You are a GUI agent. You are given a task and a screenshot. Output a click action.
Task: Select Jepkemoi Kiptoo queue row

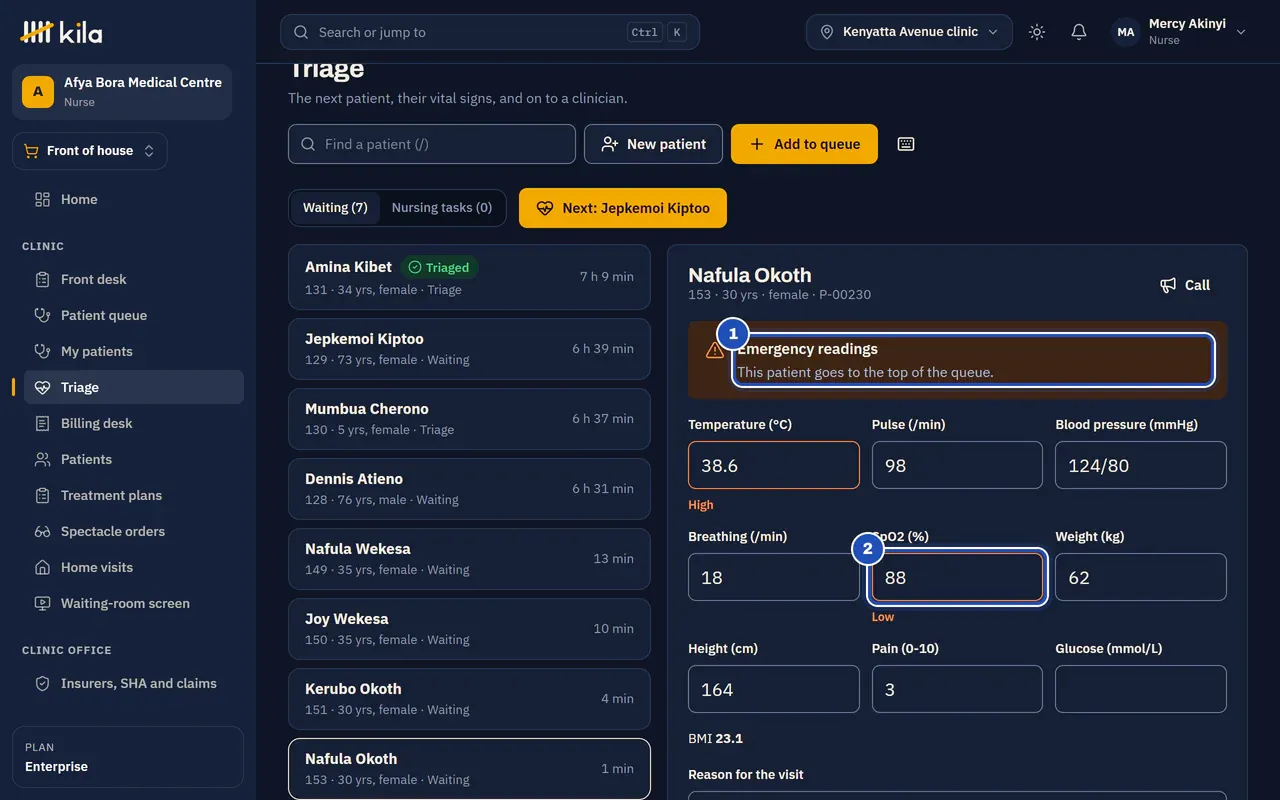pyautogui.click(x=469, y=349)
